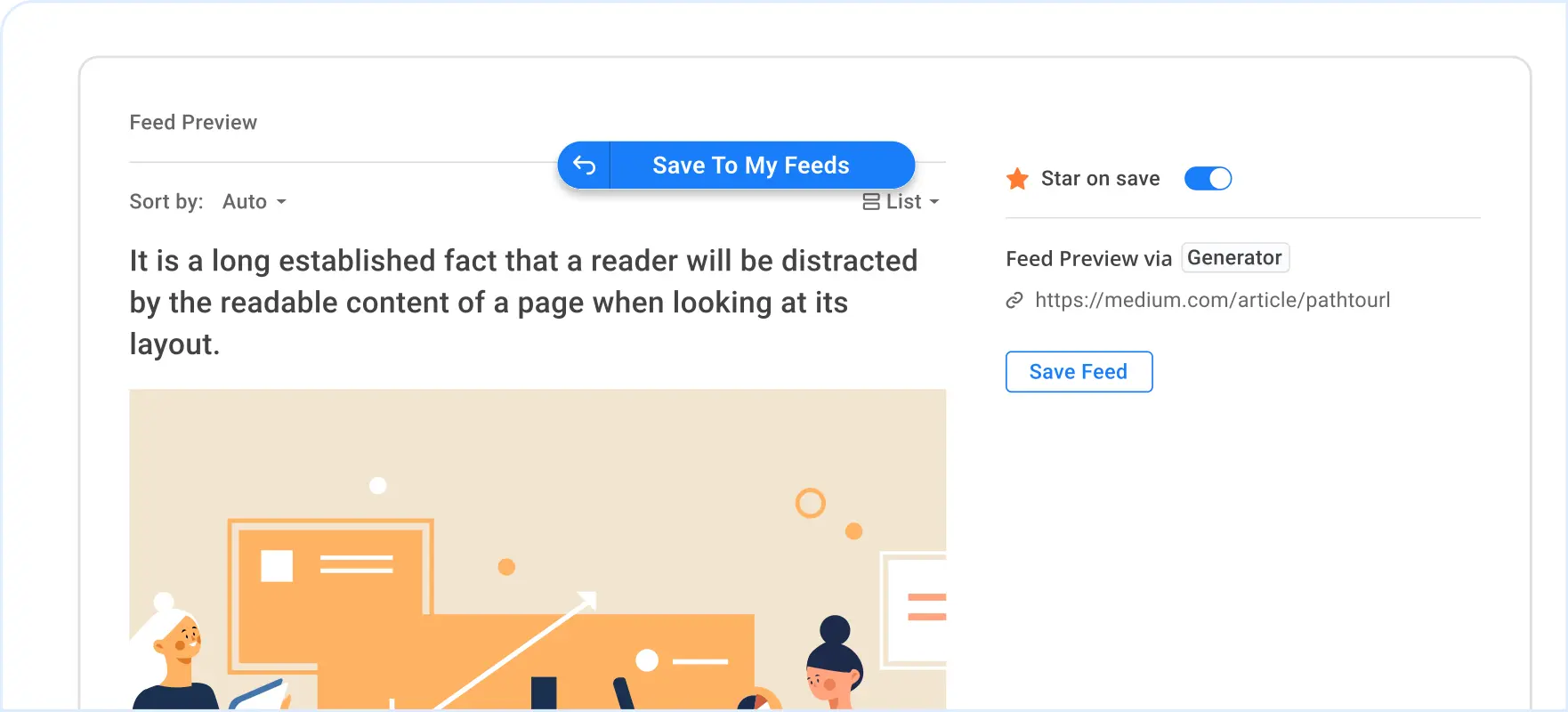The width and height of the screenshot is (1568, 712).
Task: Select the Feed Preview heading tab
Action: [x=193, y=123]
